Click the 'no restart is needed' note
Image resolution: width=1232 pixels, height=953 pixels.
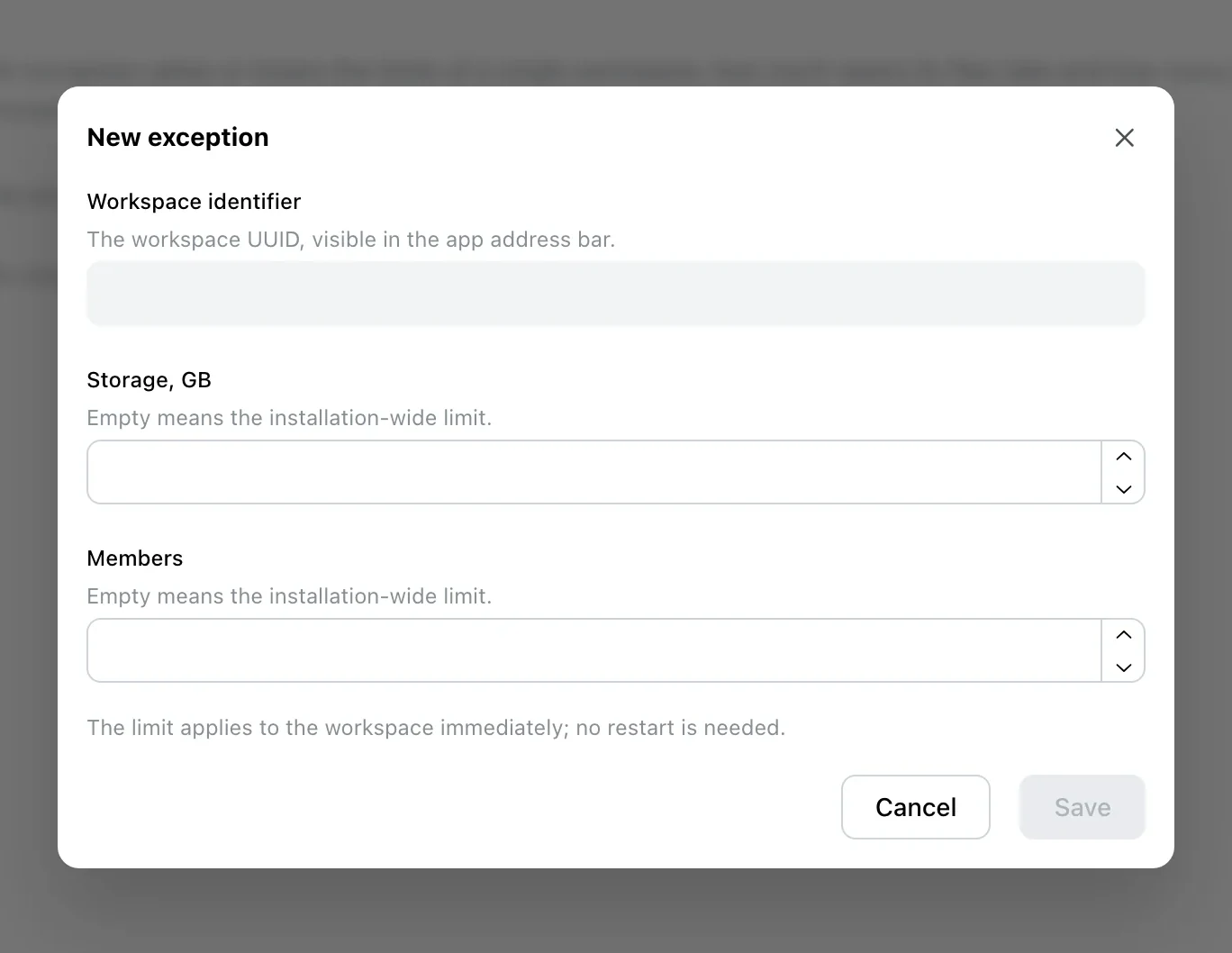(436, 728)
